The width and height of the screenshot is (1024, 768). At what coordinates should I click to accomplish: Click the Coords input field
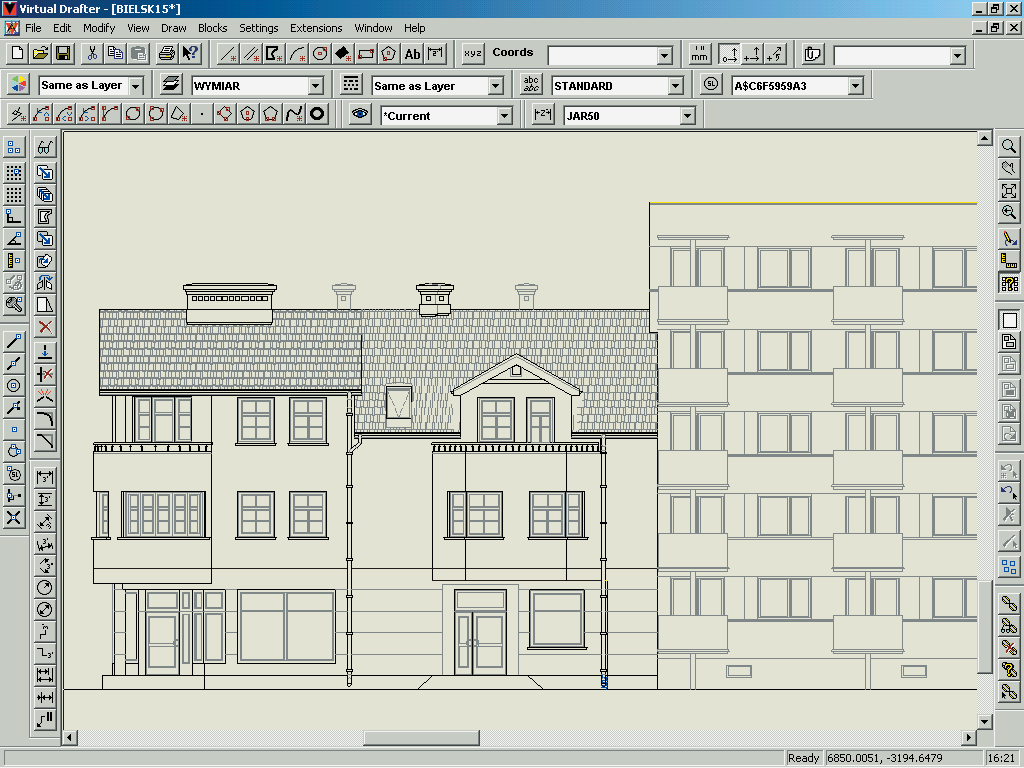602,55
